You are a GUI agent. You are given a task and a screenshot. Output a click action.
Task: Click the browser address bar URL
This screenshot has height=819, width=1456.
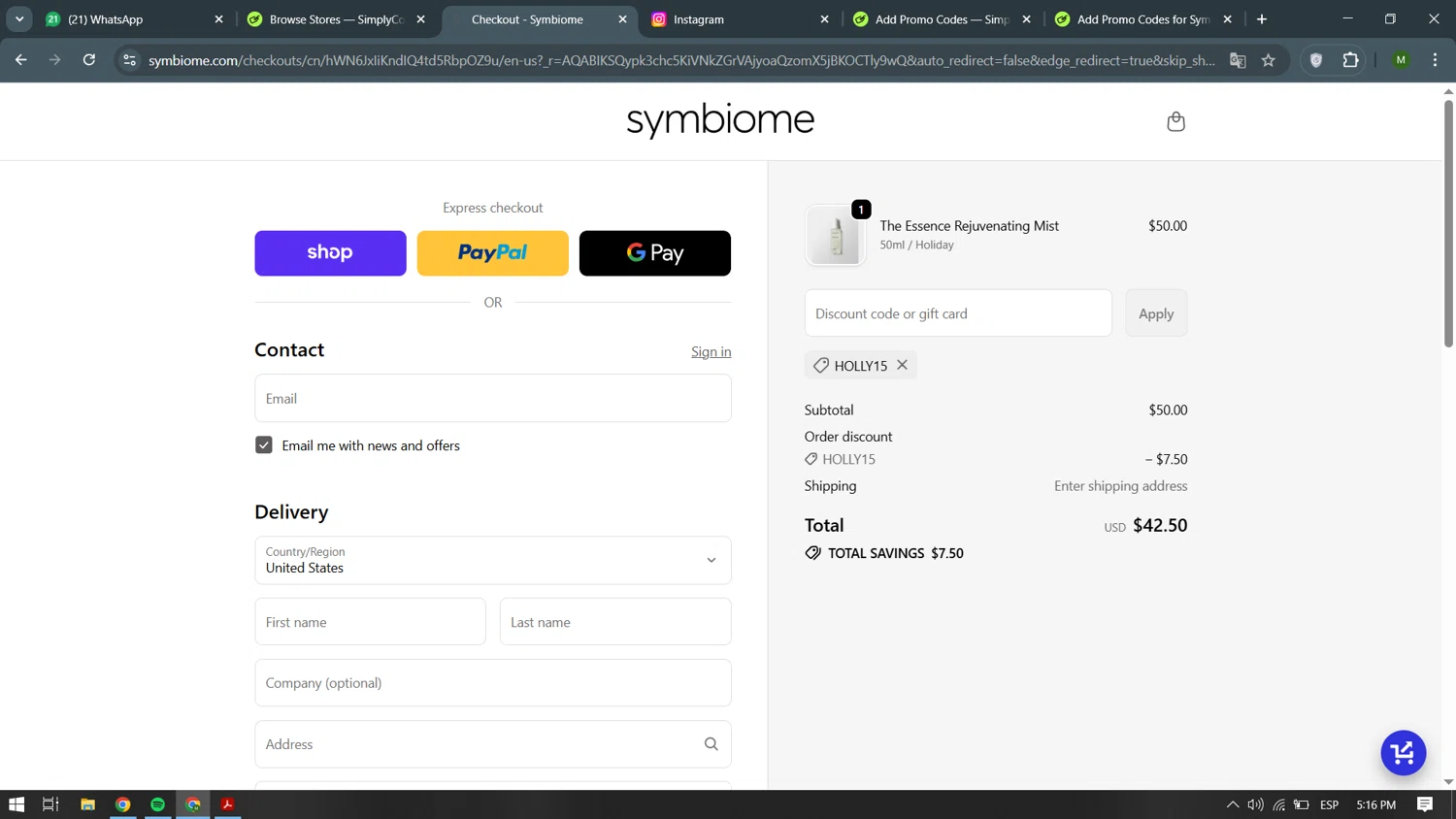tap(681, 60)
